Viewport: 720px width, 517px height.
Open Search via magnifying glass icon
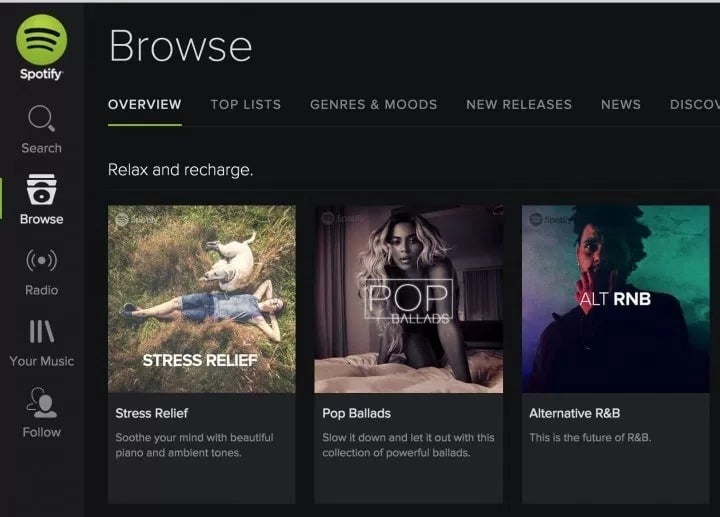coord(41,120)
